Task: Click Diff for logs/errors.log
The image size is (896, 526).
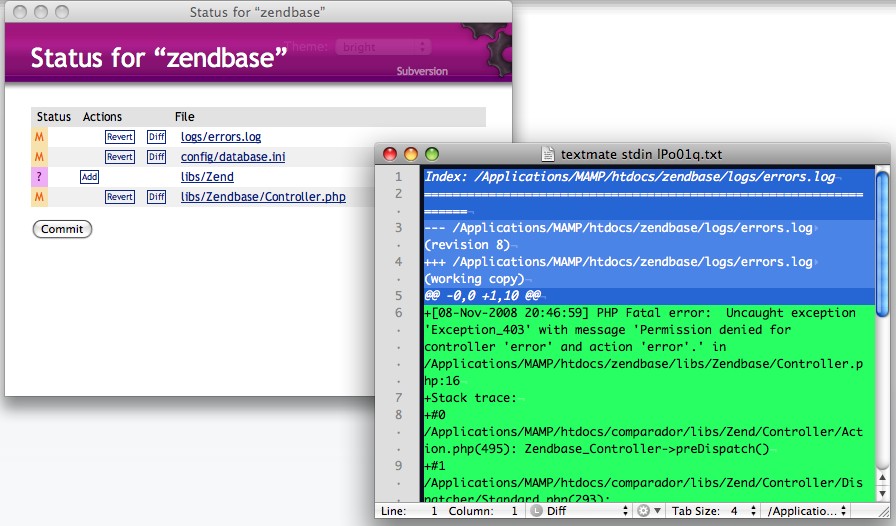Action: pyautogui.click(x=157, y=137)
